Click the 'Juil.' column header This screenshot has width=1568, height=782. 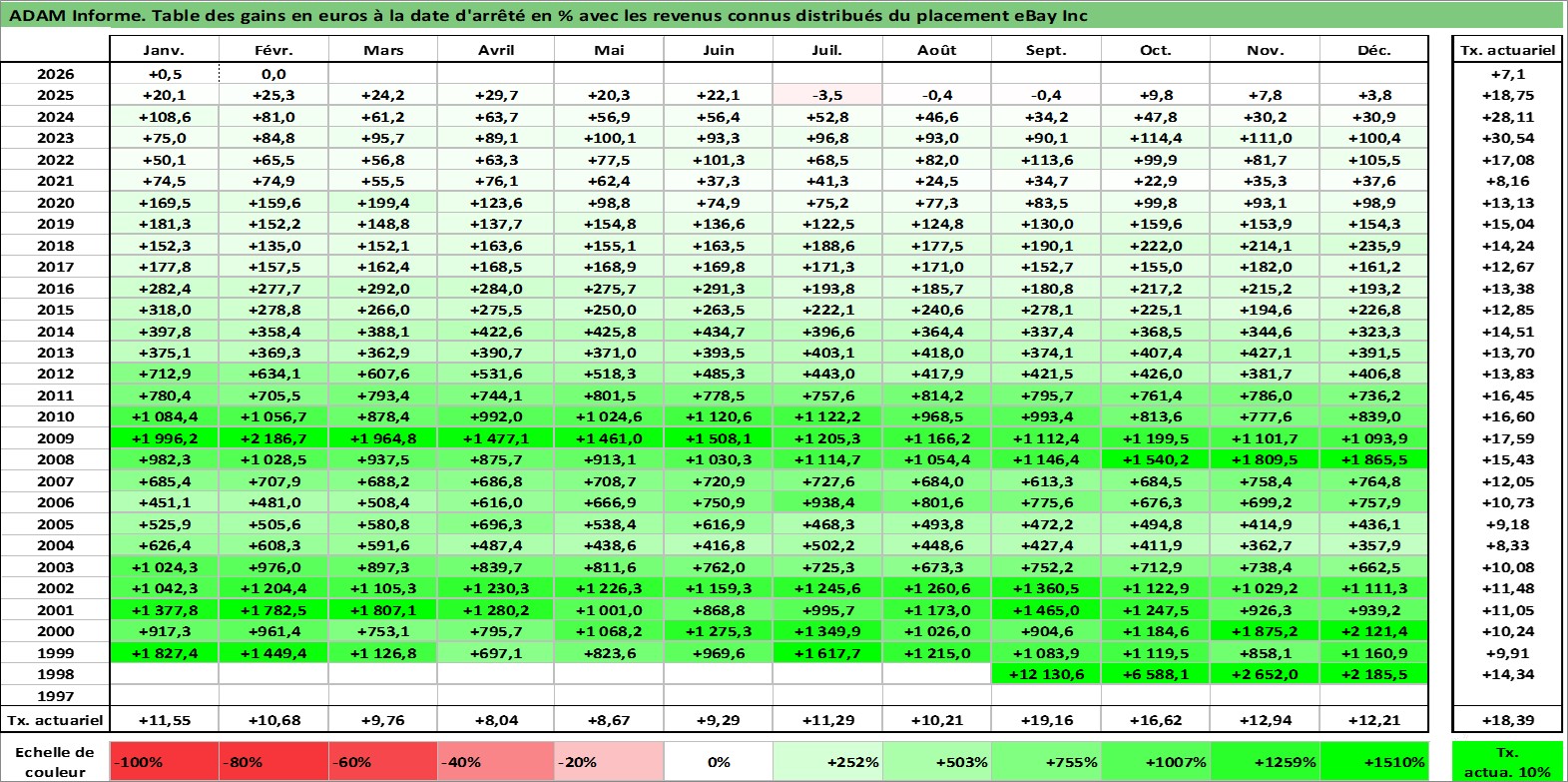[827, 50]
